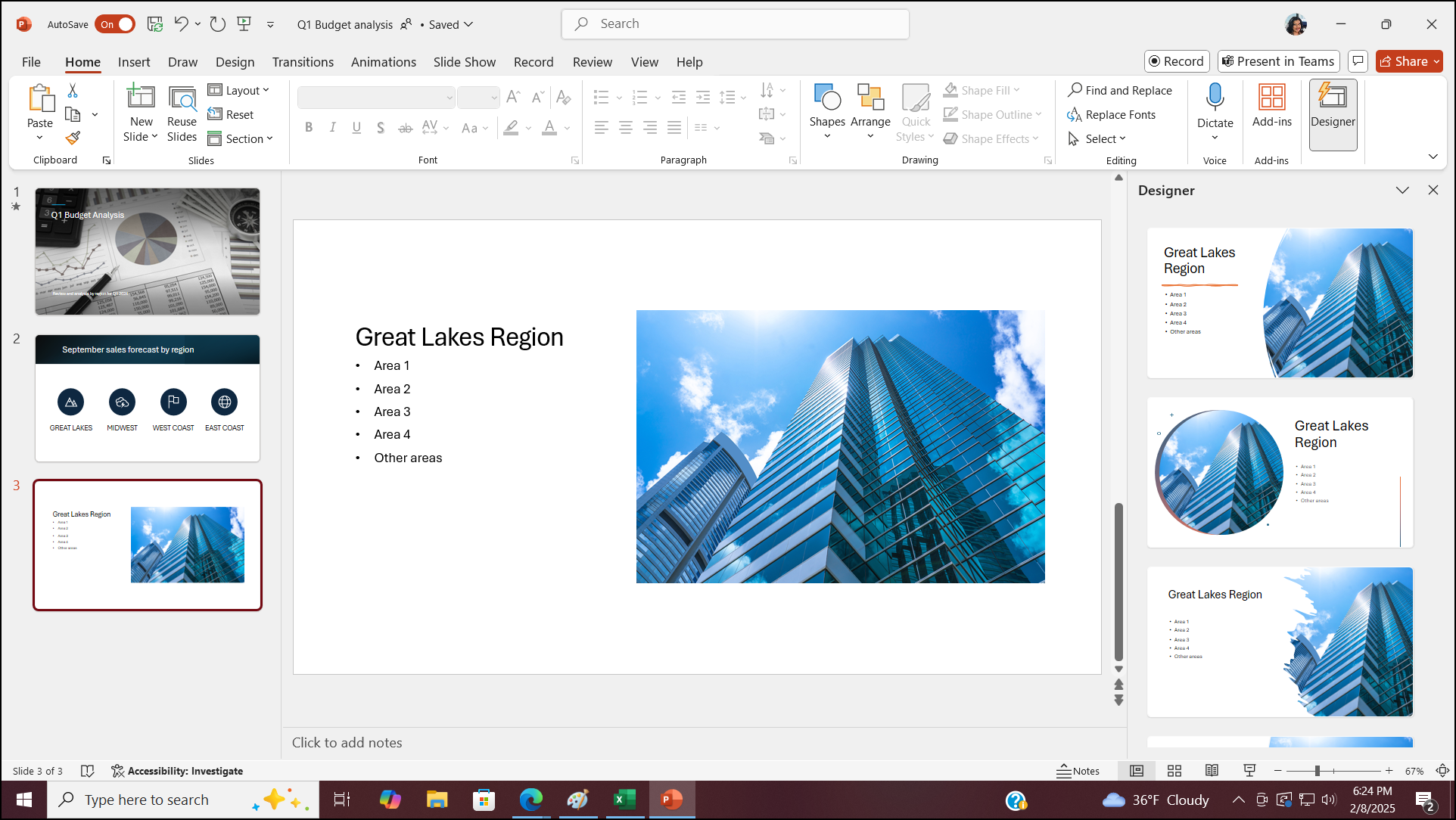The image size is (1456, 820).
Task: Open the Section dropdown menu
Action: coord(241,138)
